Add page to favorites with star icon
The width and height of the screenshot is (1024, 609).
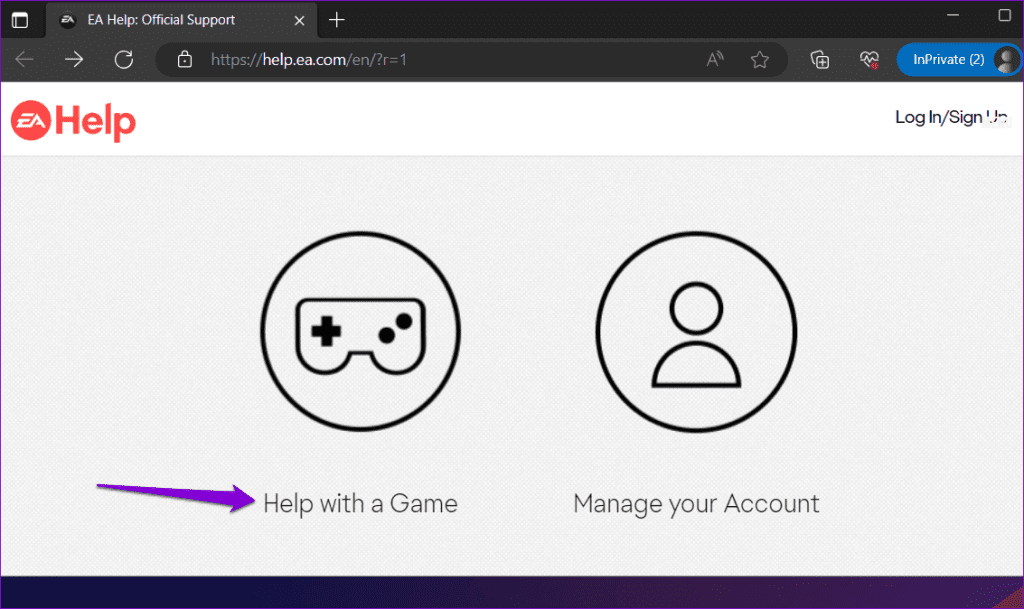click(x=760, y=60)
